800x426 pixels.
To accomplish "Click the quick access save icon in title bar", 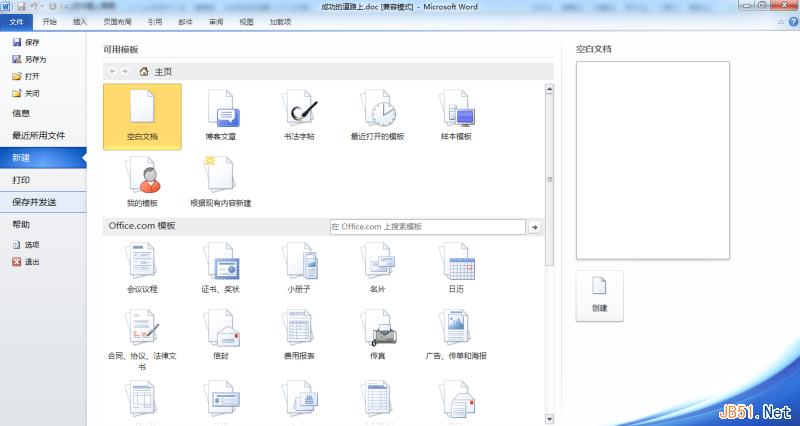I will (21, 7).
